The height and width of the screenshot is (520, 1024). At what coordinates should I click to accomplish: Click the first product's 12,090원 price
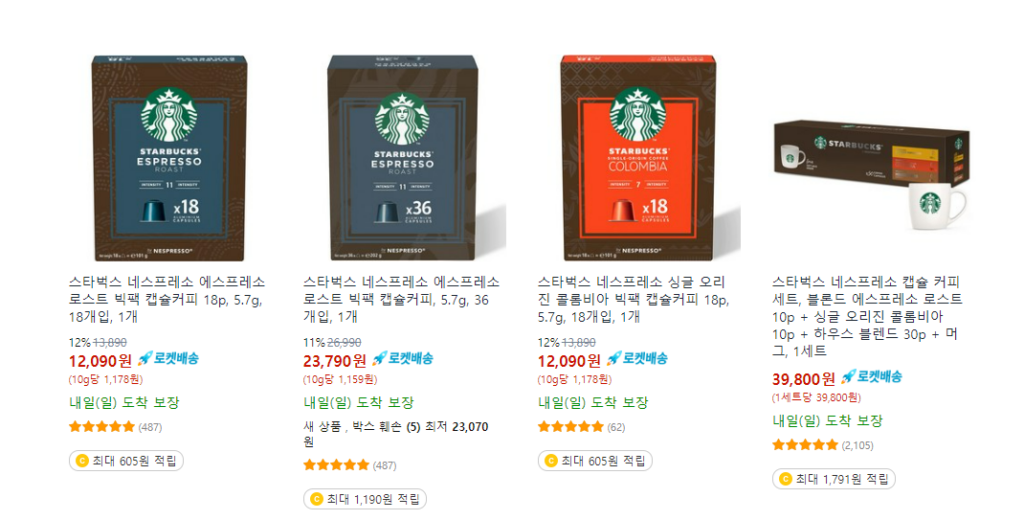click(100, 361)
